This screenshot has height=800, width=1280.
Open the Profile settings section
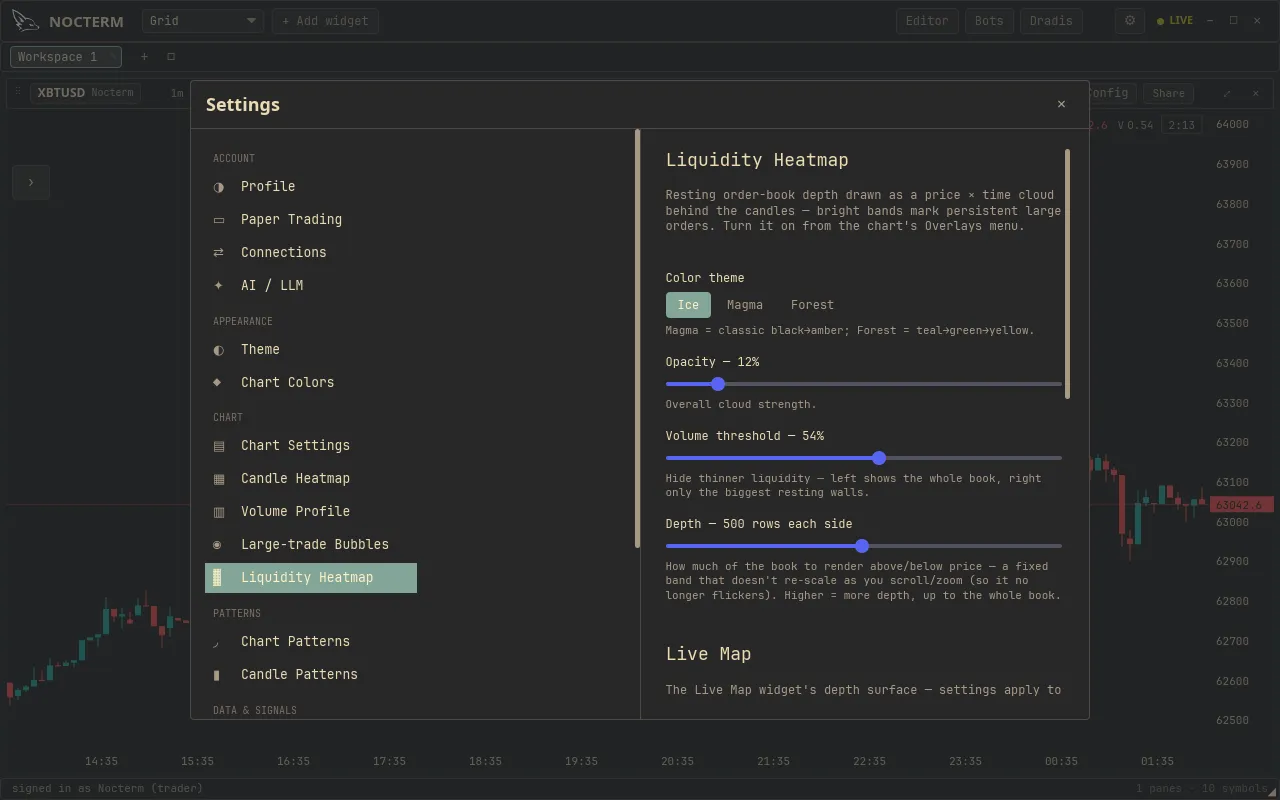click(x=311, y=187)
